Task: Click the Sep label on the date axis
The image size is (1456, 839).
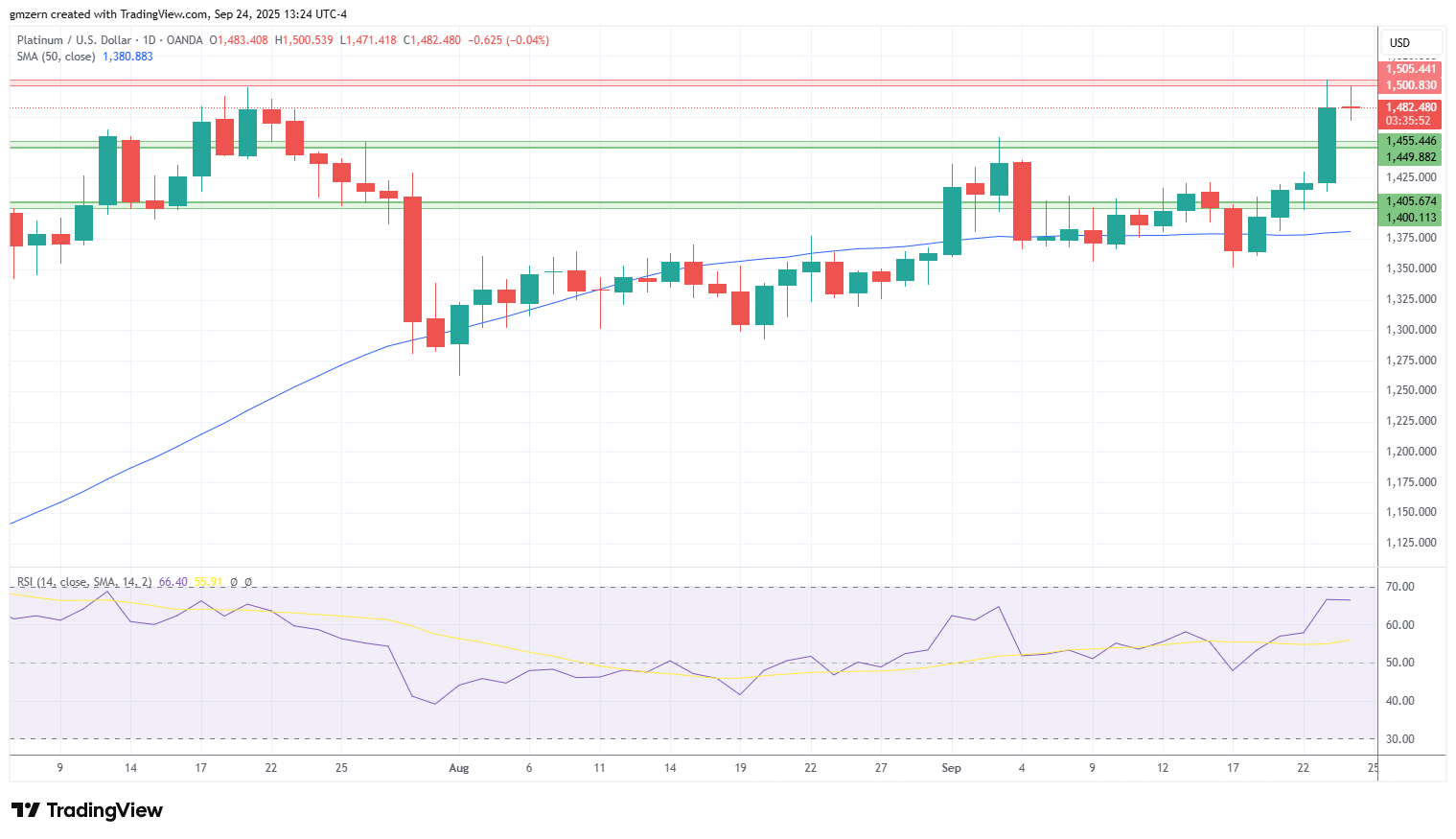Action: (951, 768)
